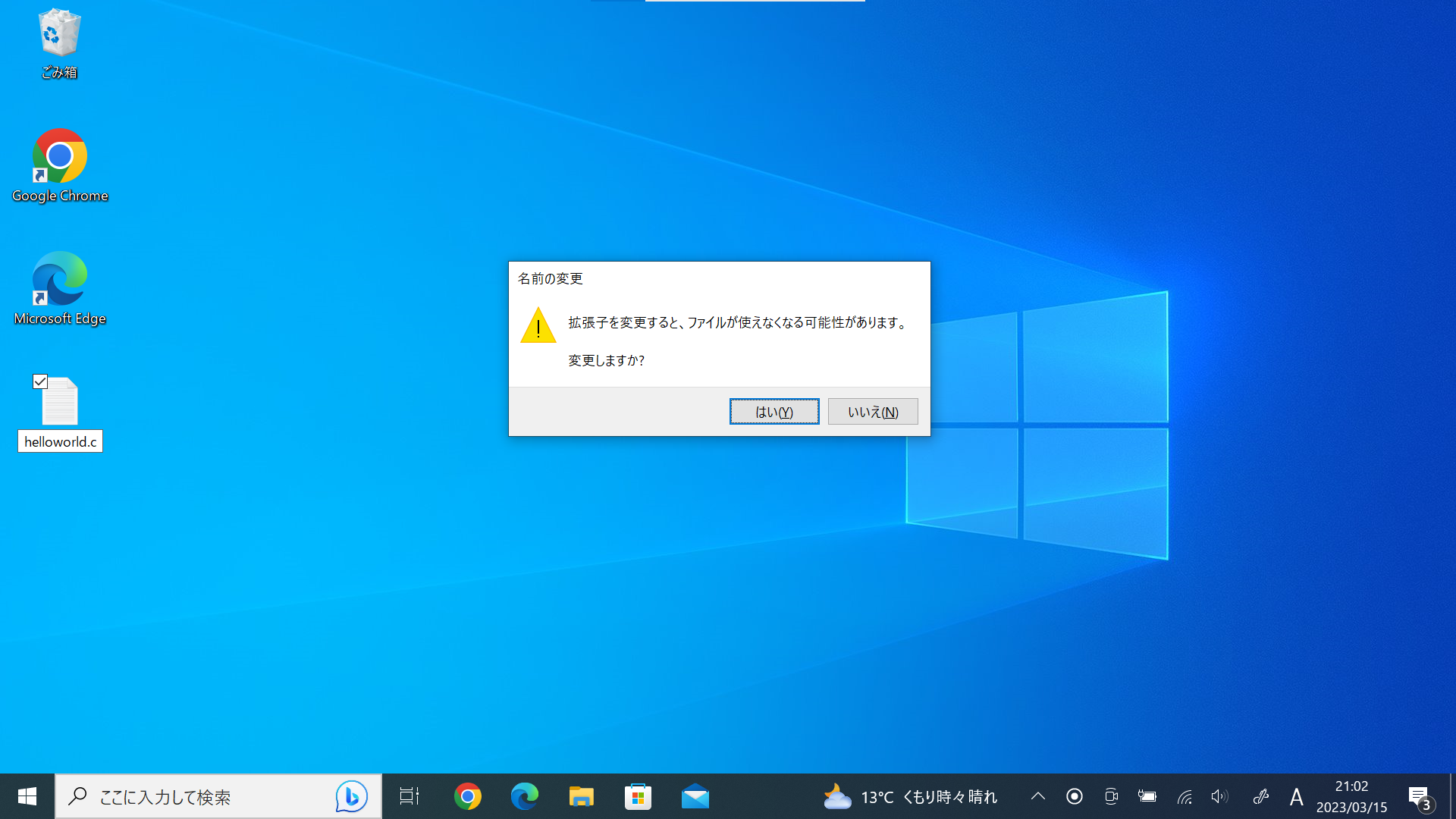Expand hidden system tray icons chevron
1456x819 pixels.
pos(1038,796)
